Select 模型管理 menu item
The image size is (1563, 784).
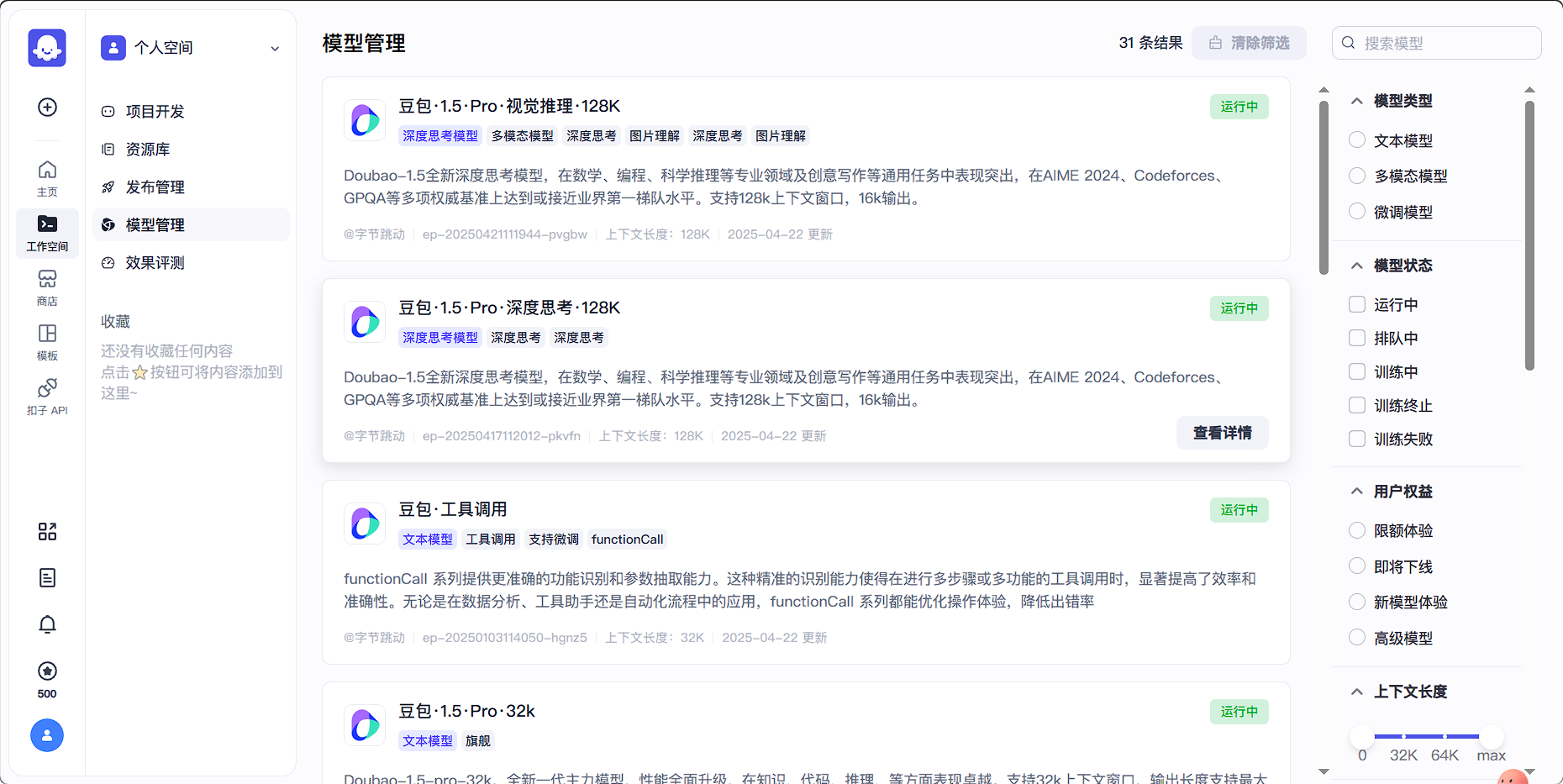pos(191,224)
